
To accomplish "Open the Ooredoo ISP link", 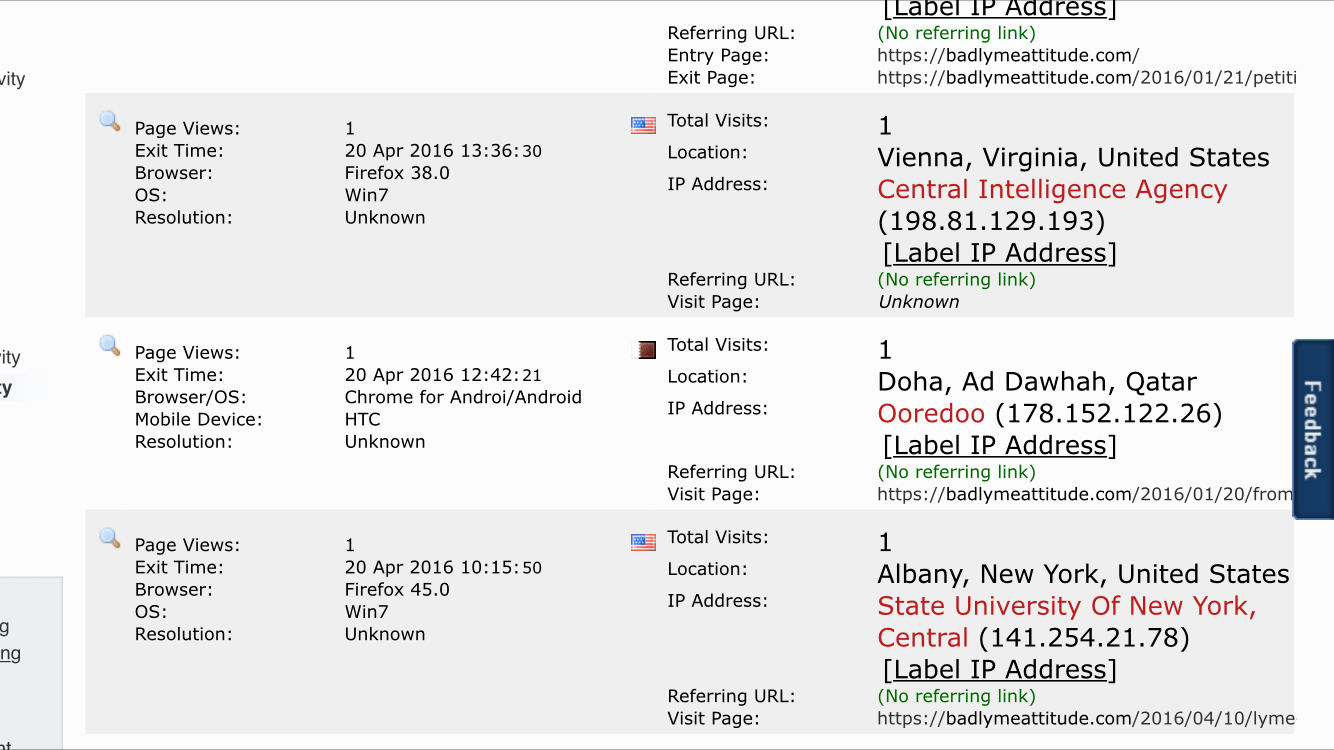I will [930, 413].
